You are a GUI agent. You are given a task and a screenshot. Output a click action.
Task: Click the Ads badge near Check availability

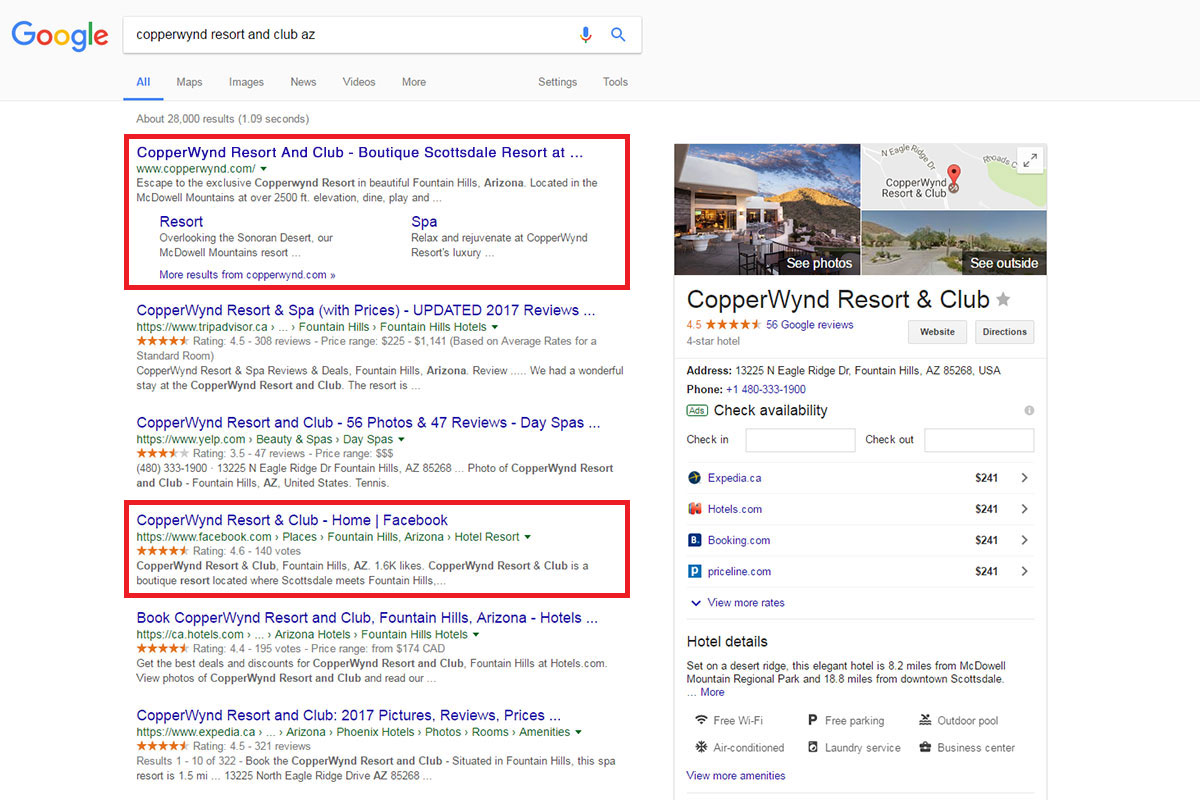point(697,410)
